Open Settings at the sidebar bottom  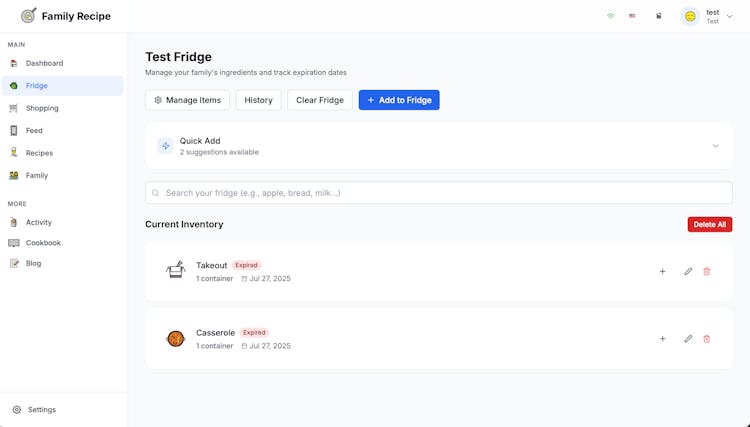42,410
